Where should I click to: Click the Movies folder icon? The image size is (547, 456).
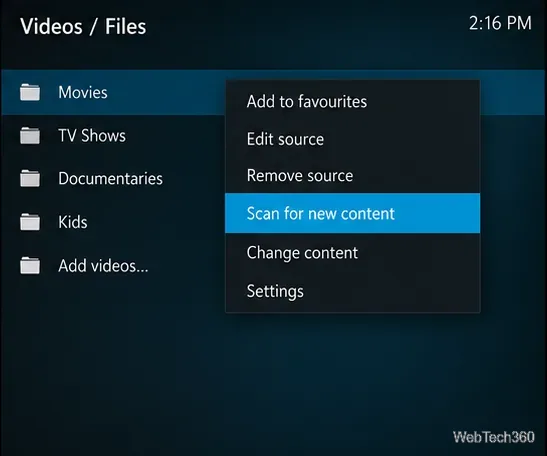[x=30, y=92]
